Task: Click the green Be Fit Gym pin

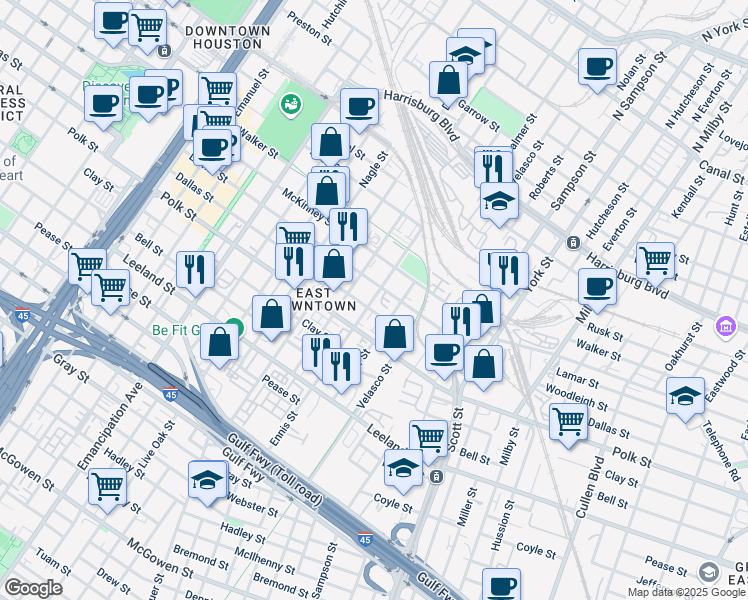Action: tap(237, 327)
